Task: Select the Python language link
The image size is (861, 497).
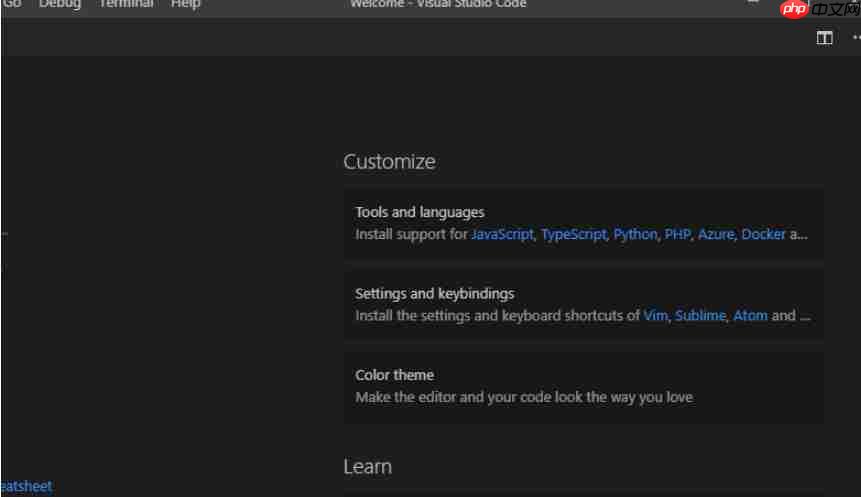Action: pos(635,234)
